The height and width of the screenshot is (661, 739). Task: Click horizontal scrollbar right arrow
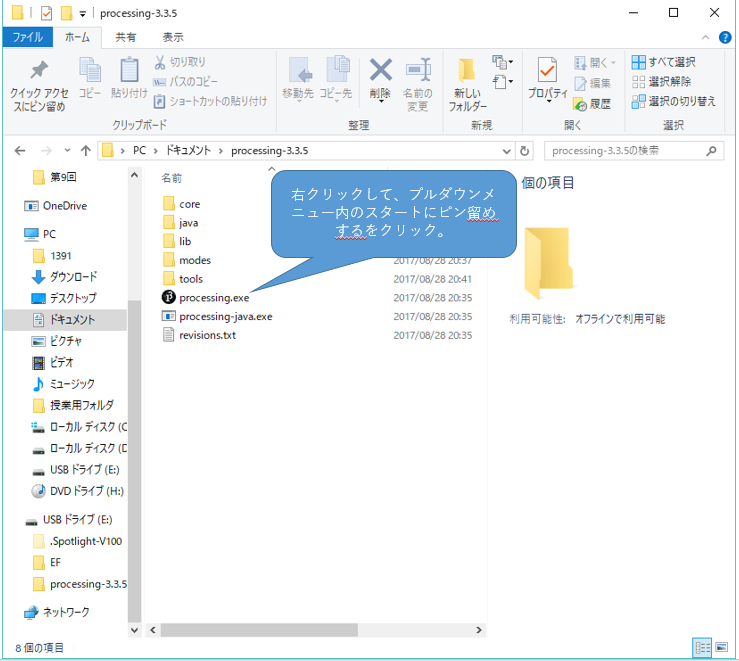pos(479,630)
